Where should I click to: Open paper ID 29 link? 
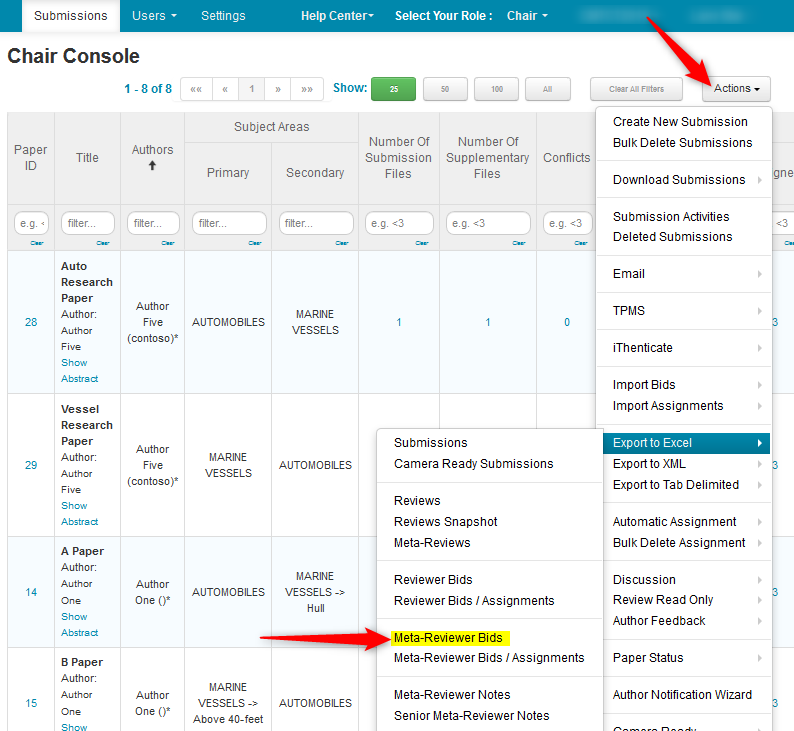(31, 465)
